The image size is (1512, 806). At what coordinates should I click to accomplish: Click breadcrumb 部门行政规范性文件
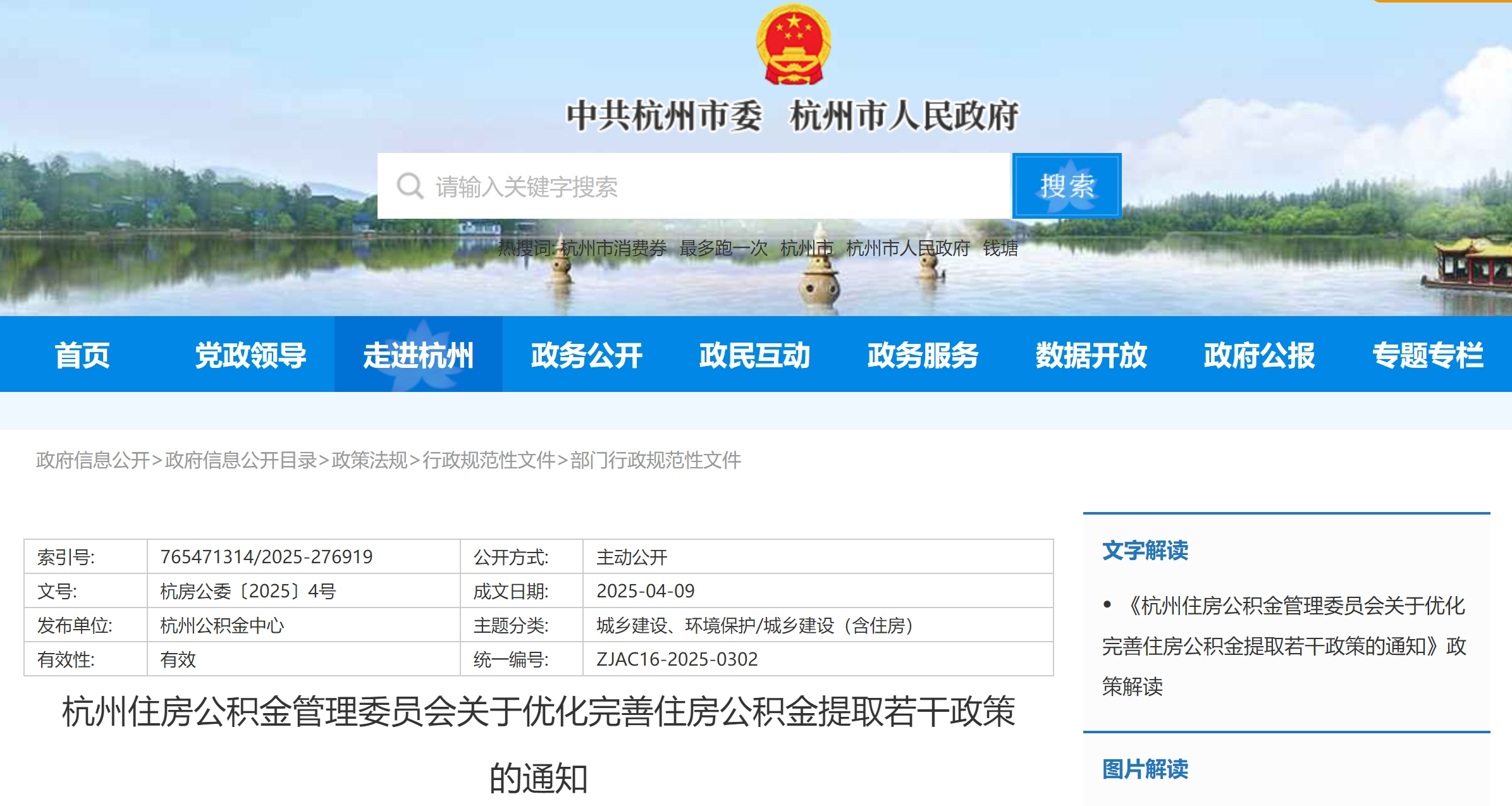(655, 460)
